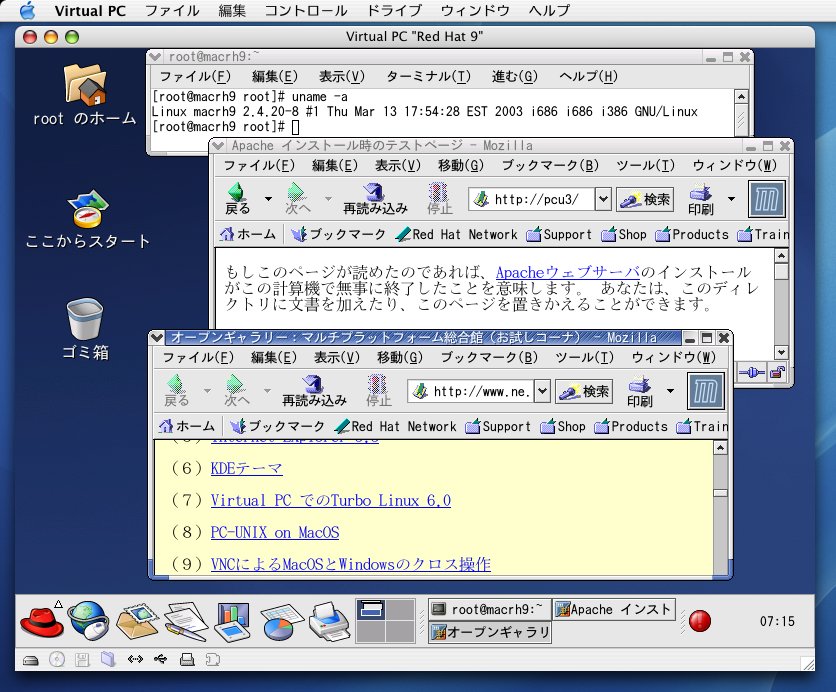836x692 pixels.
Task: Launch the presentation app chart icon
Action: click(232, 622)
